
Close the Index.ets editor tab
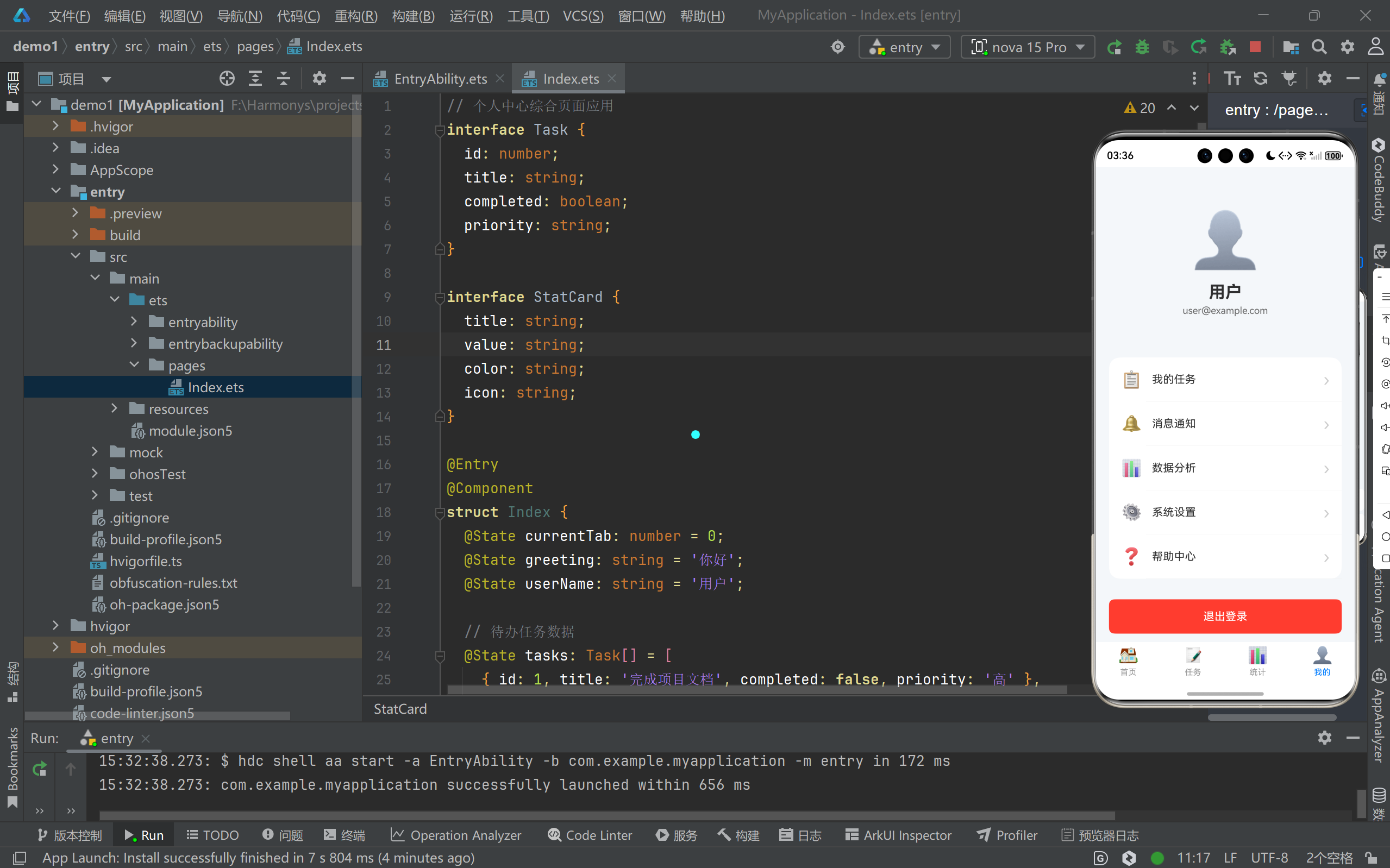tap(612, 78)
